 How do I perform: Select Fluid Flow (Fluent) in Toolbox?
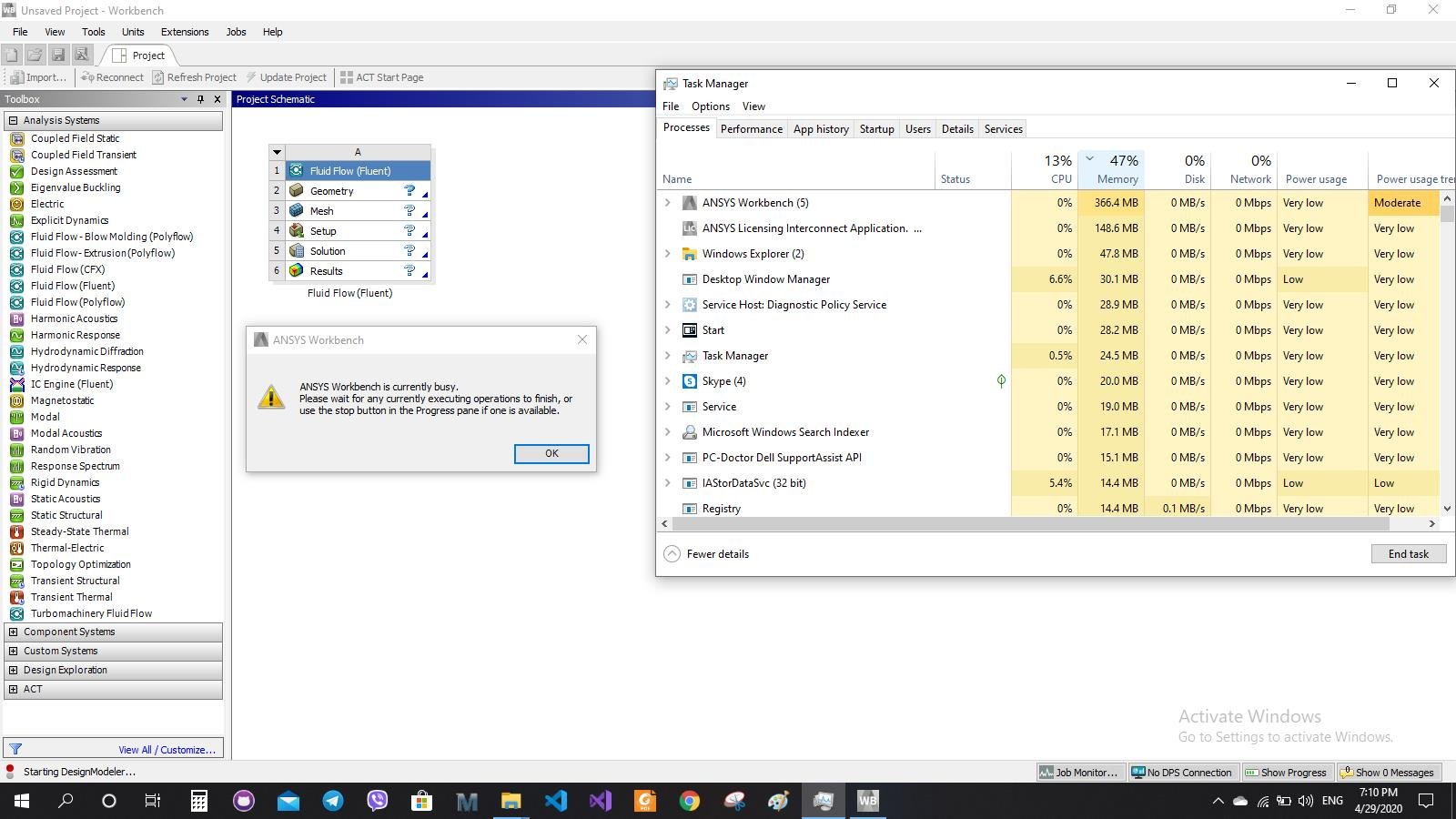tap(73, 286)
